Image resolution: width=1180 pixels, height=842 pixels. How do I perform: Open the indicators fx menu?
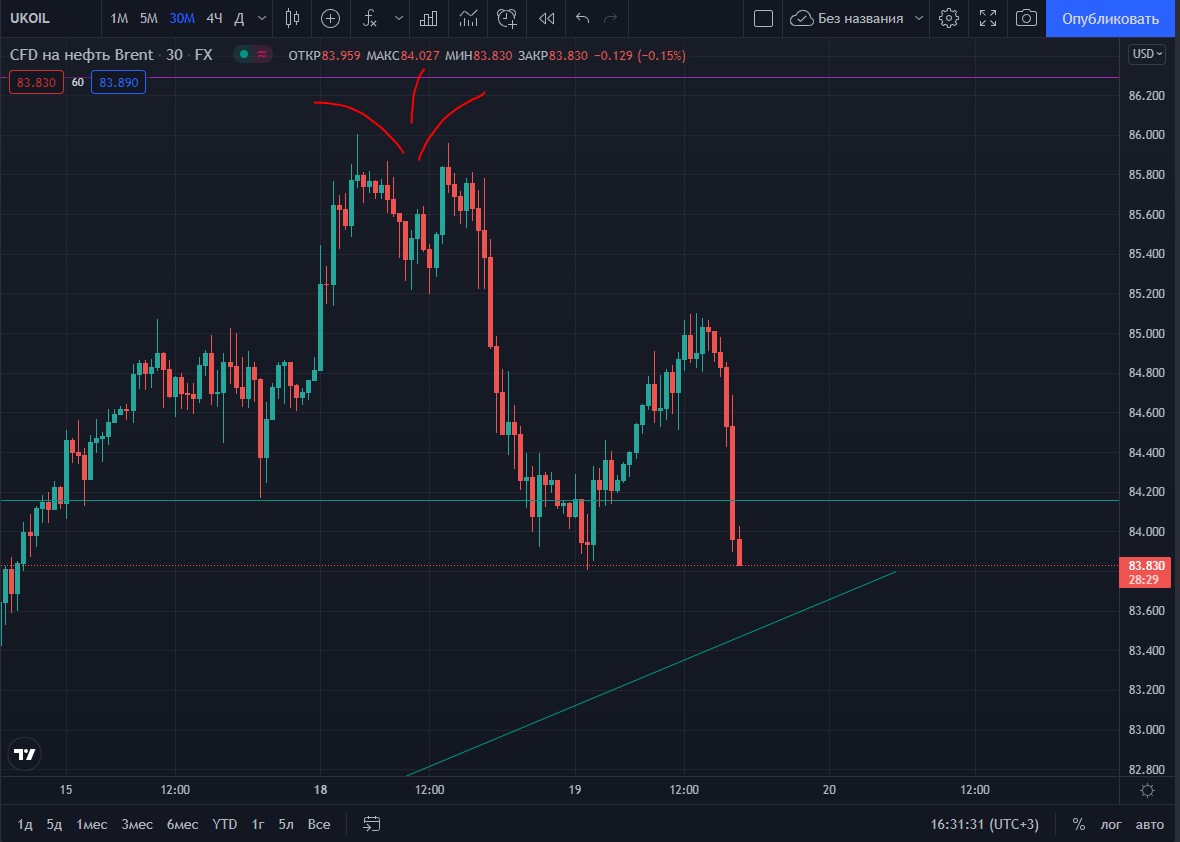point(370,18)
